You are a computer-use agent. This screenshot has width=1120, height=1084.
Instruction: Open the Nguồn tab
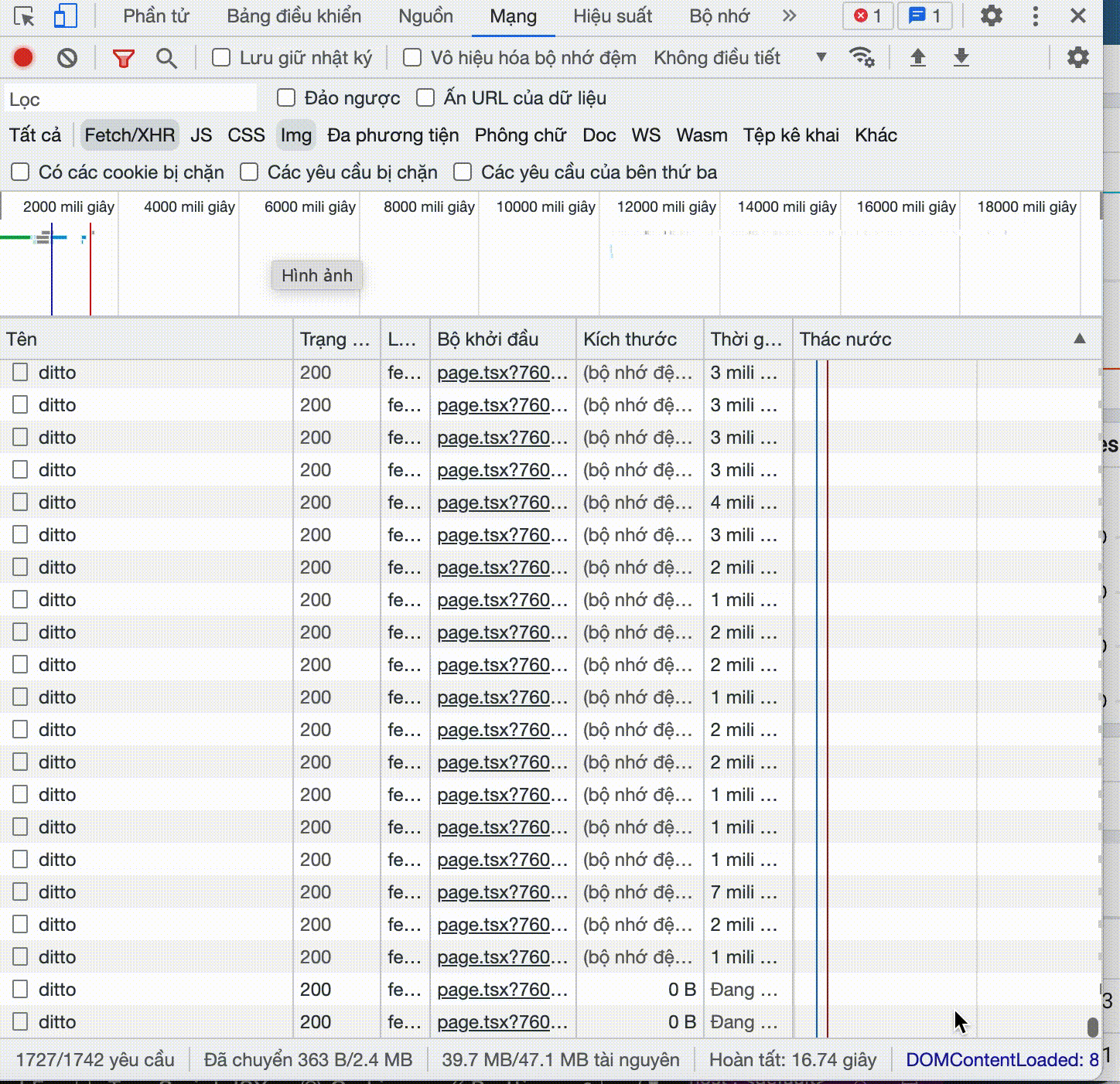(425, 16)
